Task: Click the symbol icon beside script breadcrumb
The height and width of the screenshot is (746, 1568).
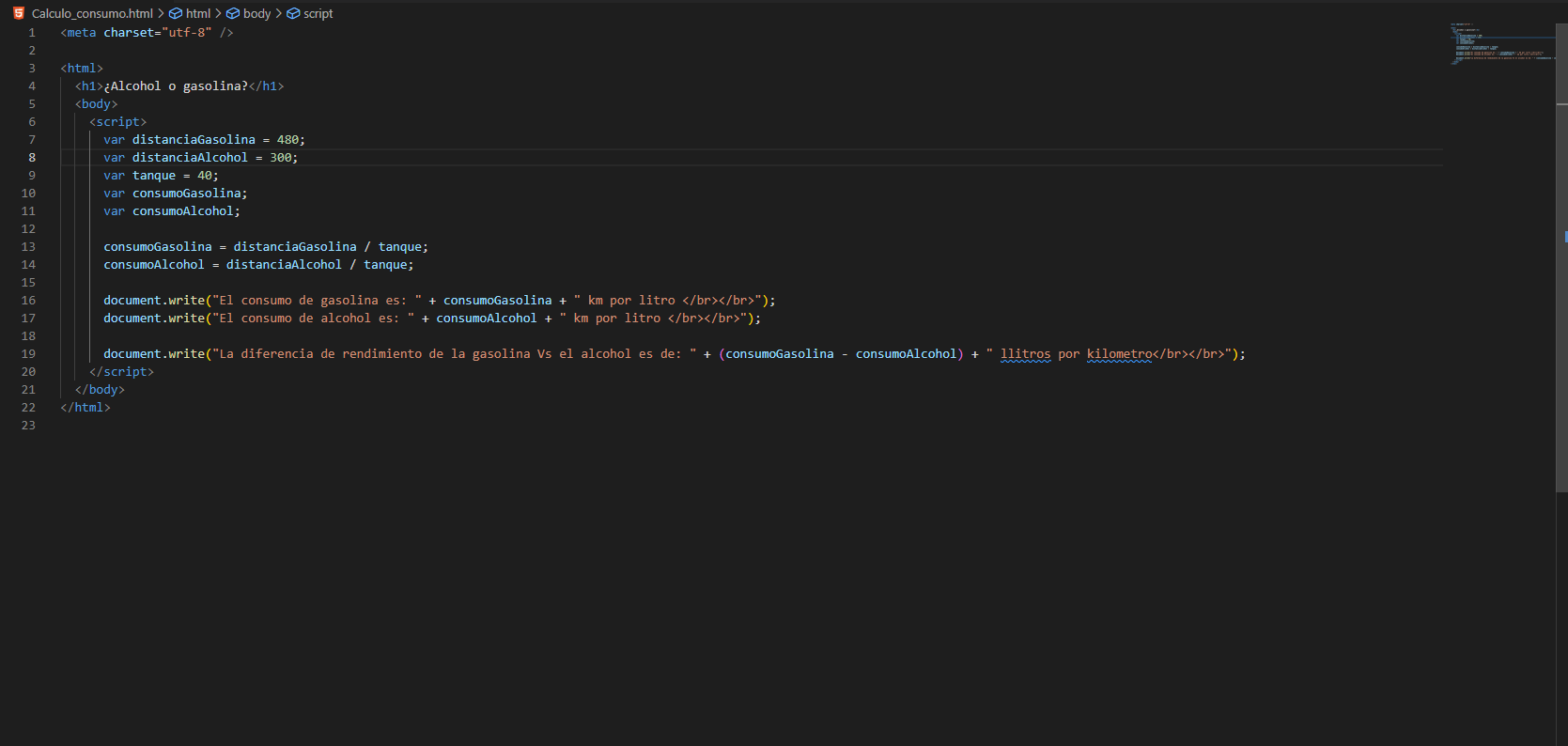Action: (x=293, y=13)
